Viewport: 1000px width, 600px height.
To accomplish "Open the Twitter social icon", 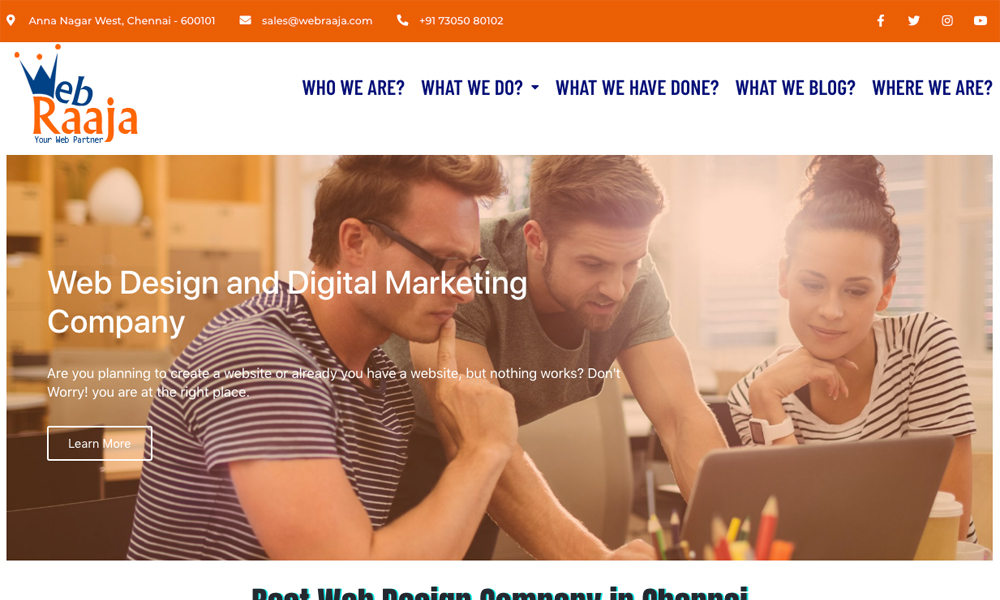I will click(x=913, y=20).
